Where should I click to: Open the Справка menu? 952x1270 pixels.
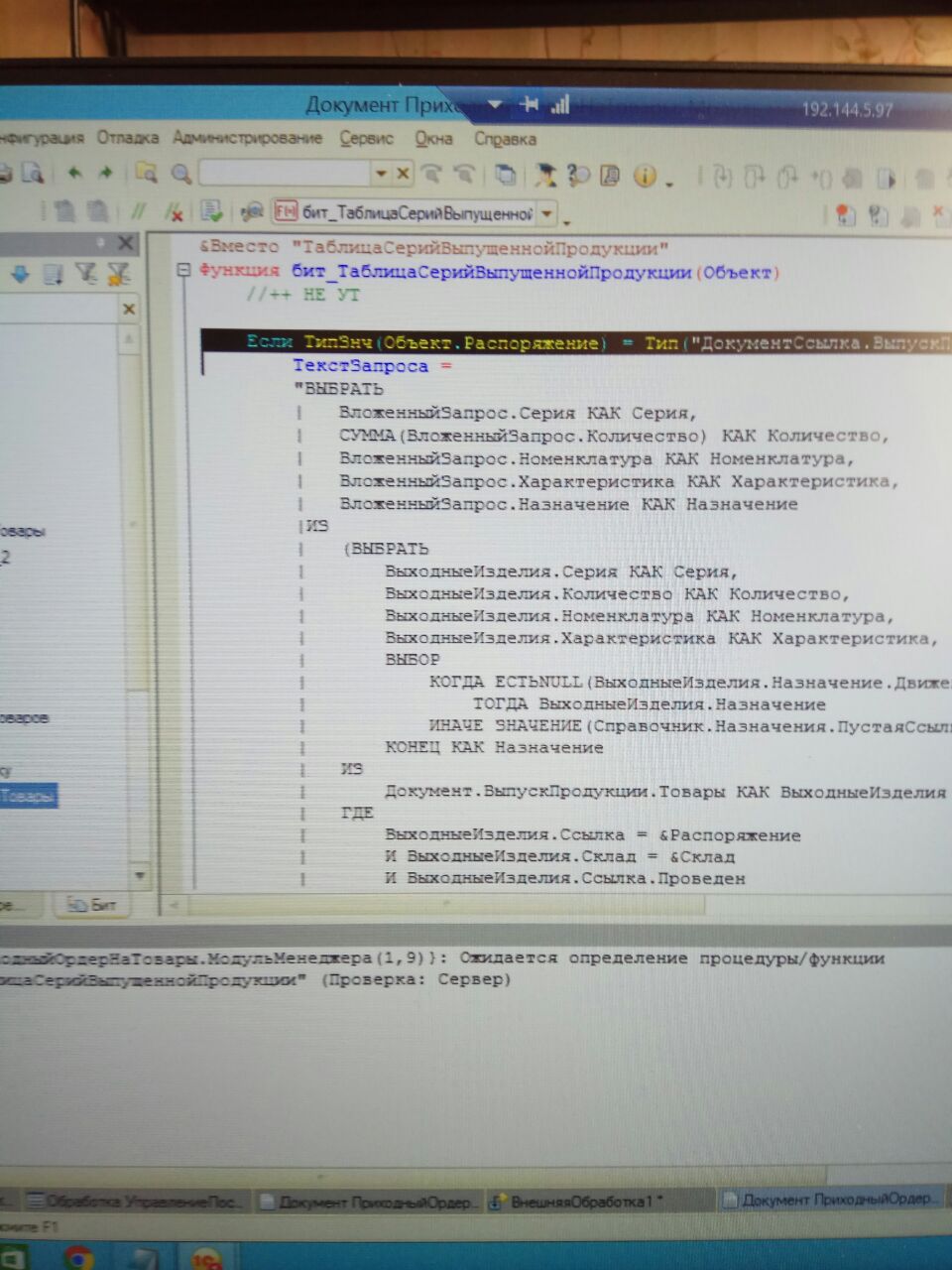505,139
